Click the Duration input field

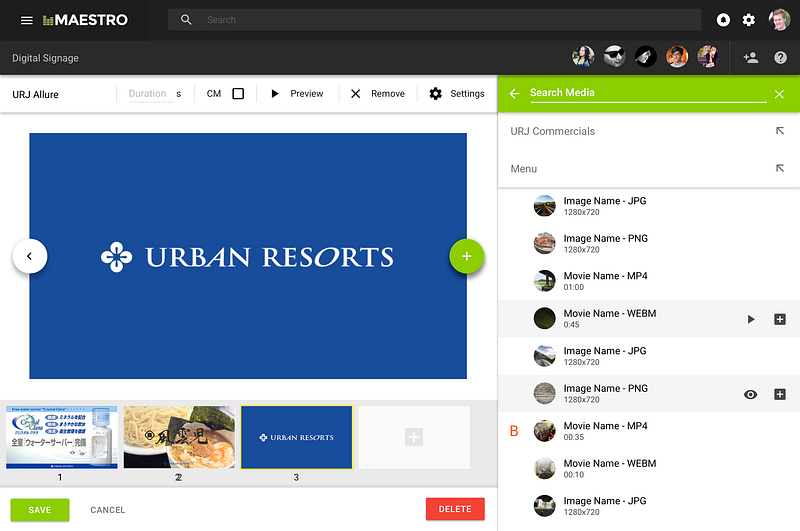pos(151,94)
